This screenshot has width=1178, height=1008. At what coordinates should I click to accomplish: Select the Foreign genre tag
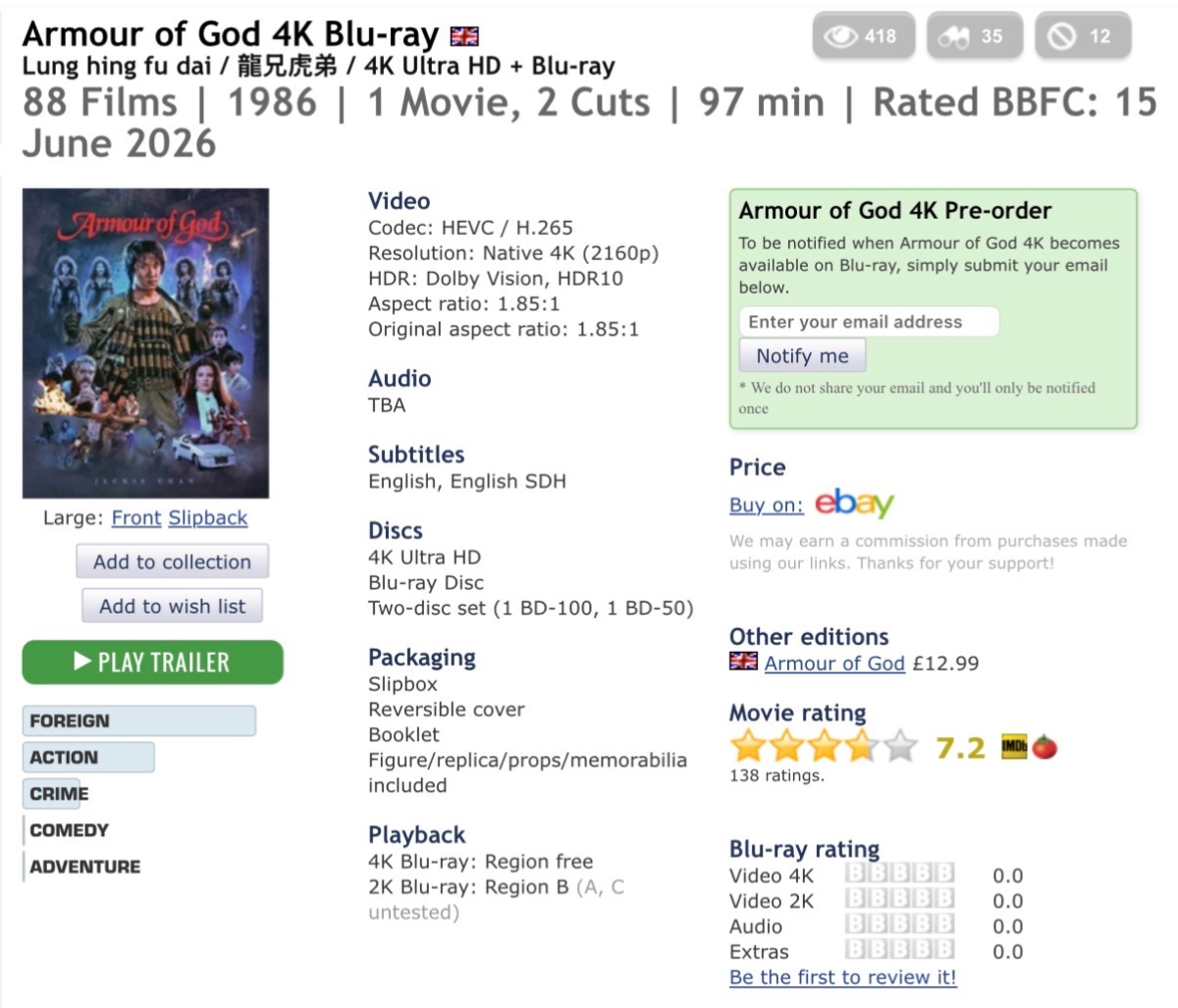138,720
